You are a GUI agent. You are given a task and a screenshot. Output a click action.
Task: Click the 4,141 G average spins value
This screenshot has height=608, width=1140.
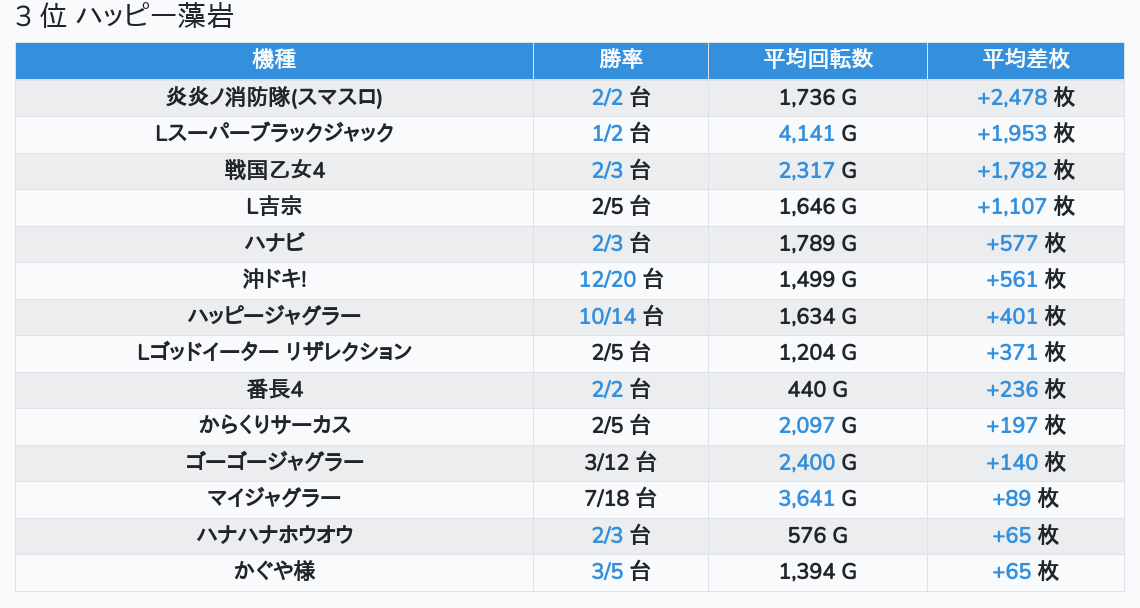(x=806, y=133)
